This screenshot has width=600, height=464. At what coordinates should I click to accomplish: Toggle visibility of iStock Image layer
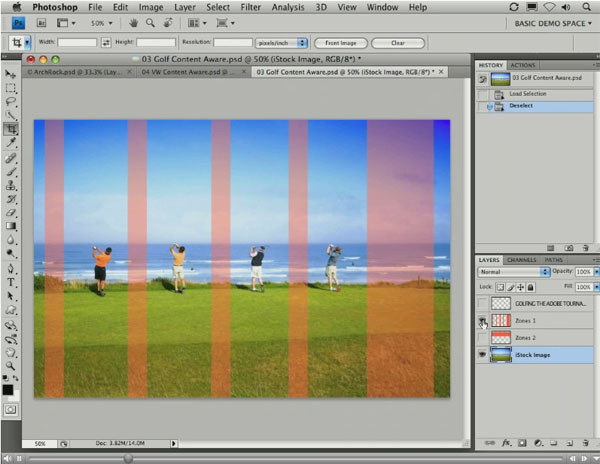pyautogui.click(x=483, y=355)
